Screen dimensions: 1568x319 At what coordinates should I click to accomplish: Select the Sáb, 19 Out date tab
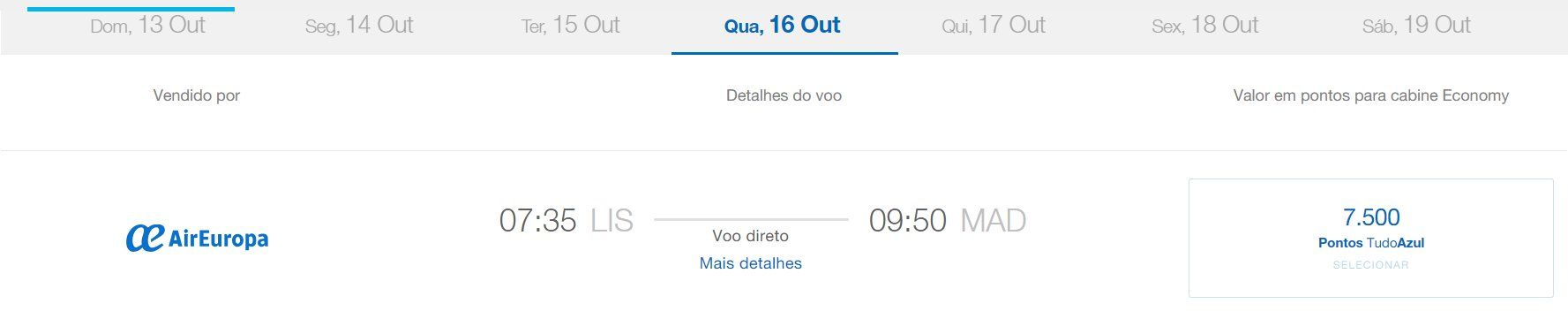click(x=1416, y=25)
